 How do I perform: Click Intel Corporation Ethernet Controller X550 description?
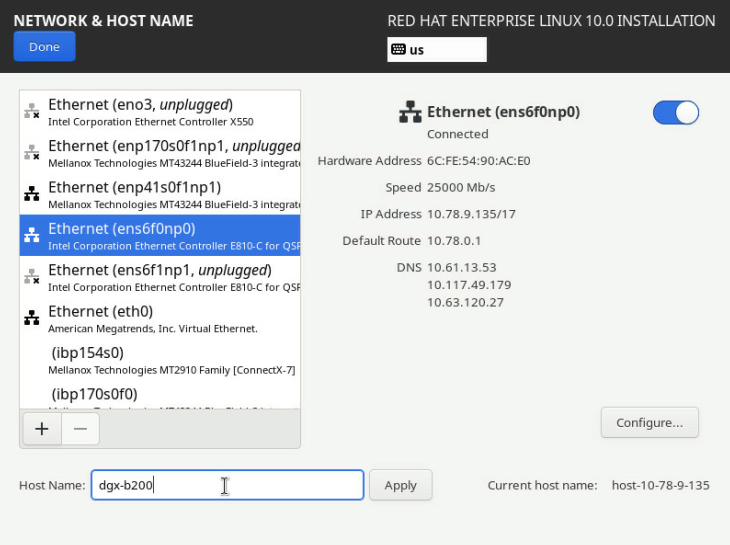tap(151, 122)
